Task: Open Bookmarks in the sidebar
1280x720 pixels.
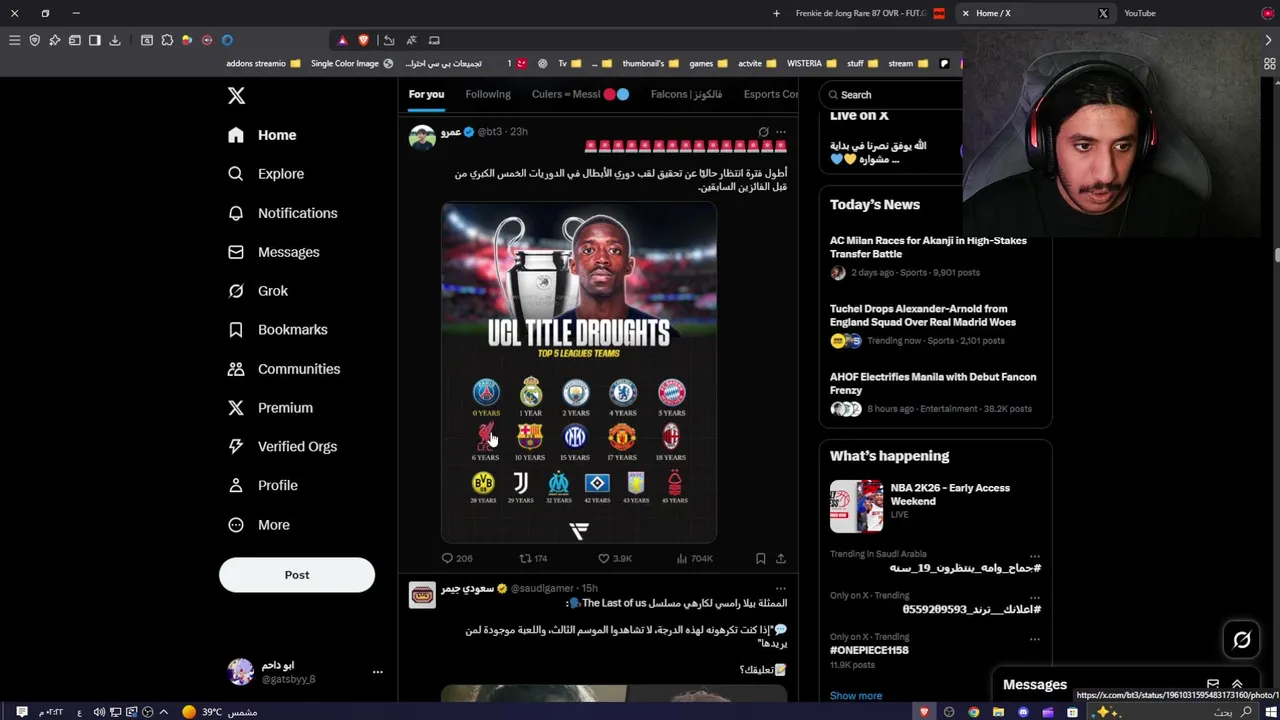Action: pos(278,330)
